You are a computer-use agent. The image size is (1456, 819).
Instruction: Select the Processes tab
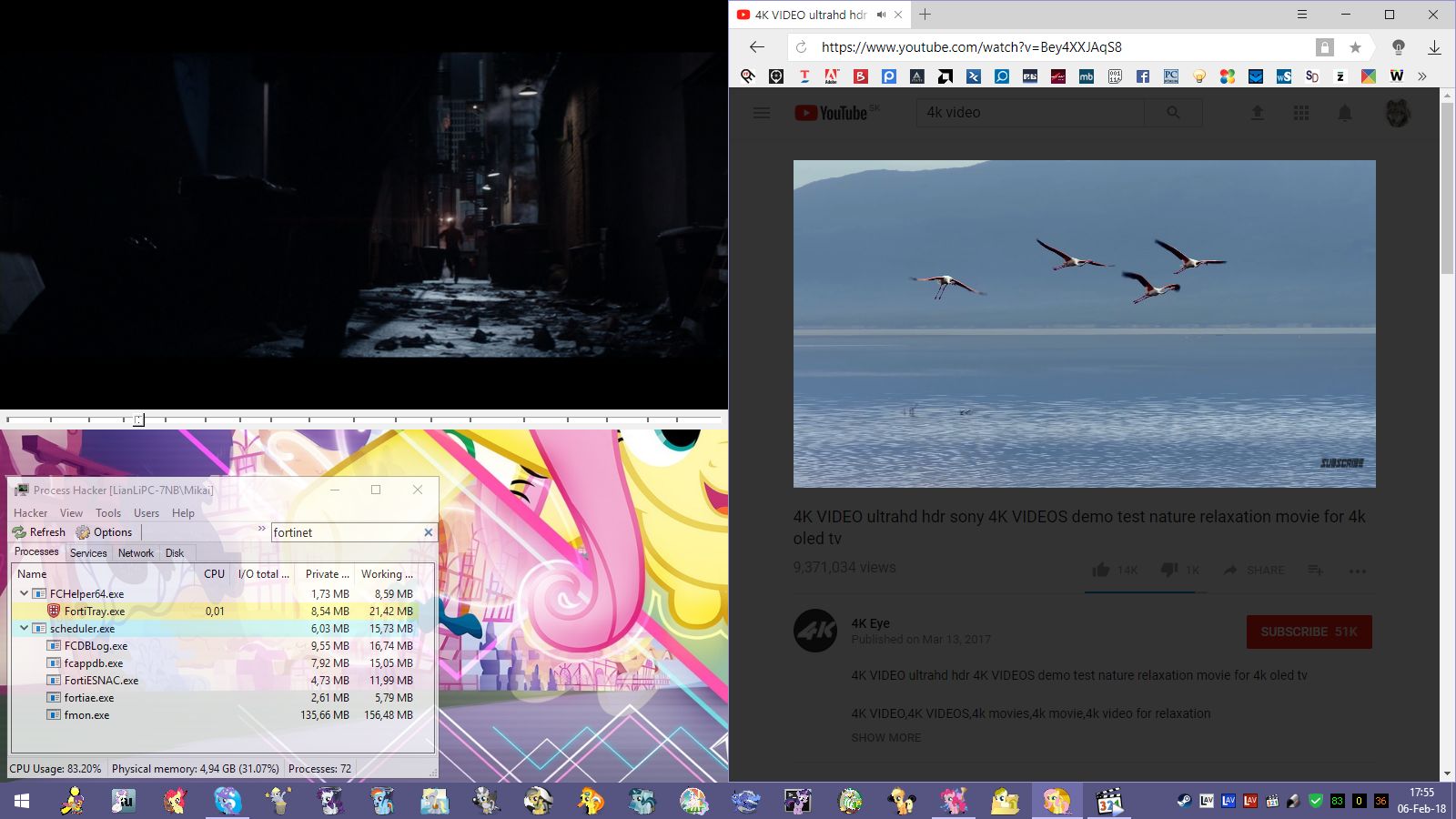tap(36, 551)
